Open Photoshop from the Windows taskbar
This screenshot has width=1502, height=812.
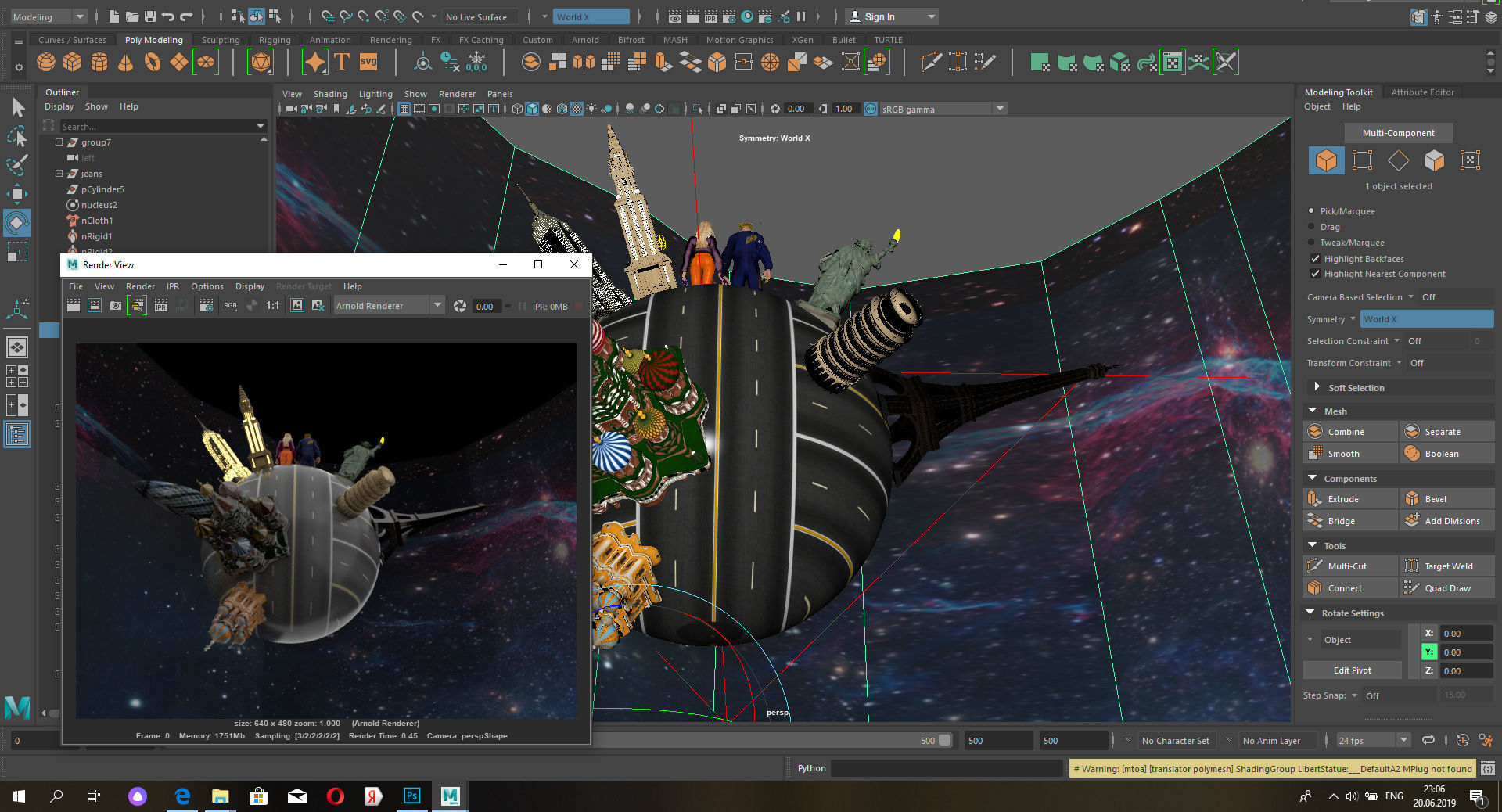point(411,796)
